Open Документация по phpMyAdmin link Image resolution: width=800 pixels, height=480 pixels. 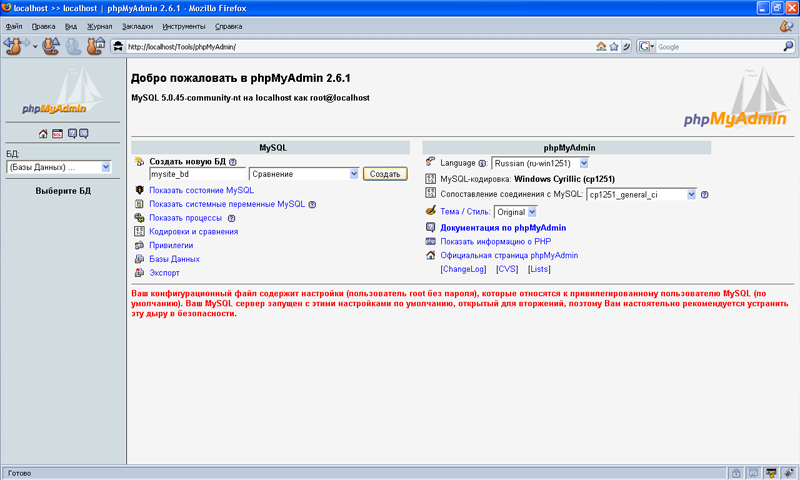tap(503, 228)
